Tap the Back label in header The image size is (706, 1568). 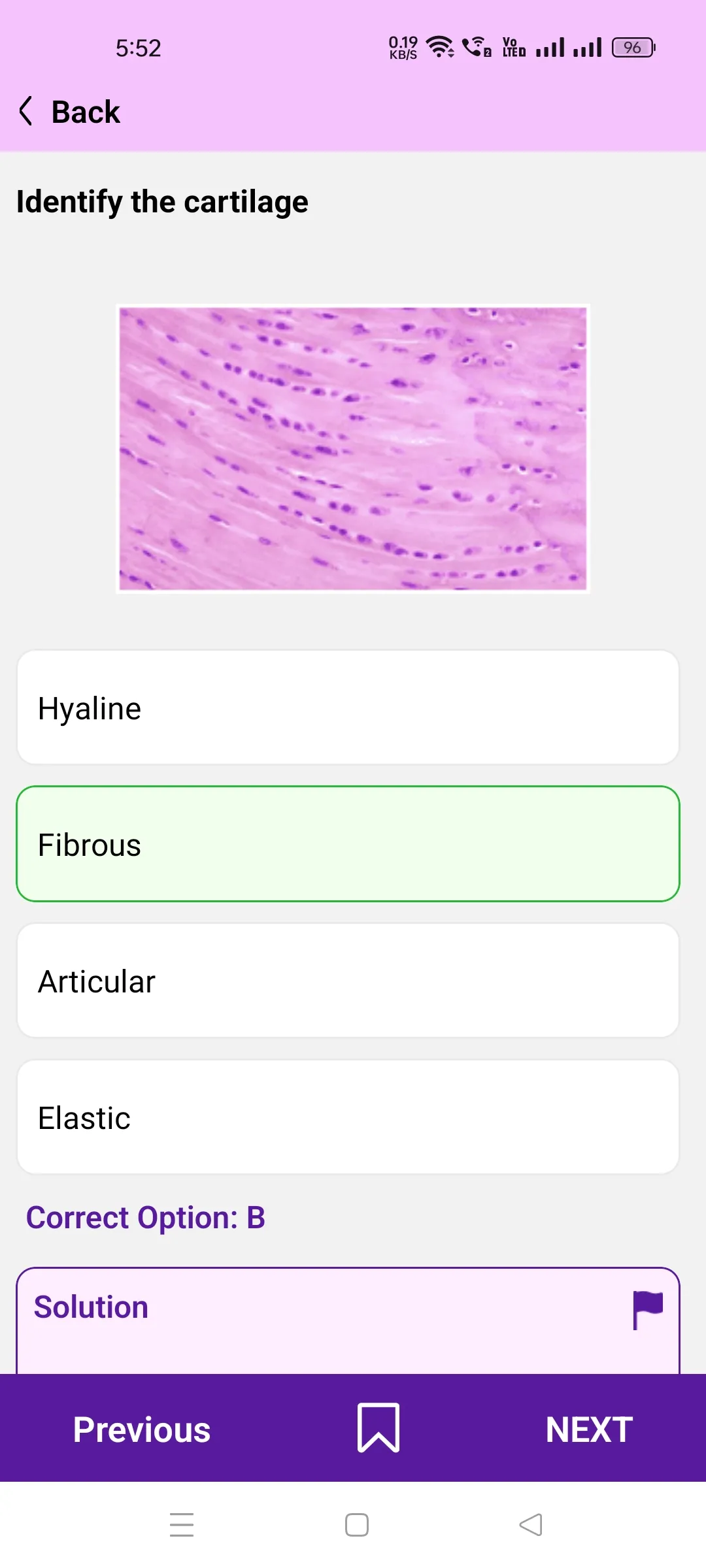pyautogui.click(x=86, y=112)
